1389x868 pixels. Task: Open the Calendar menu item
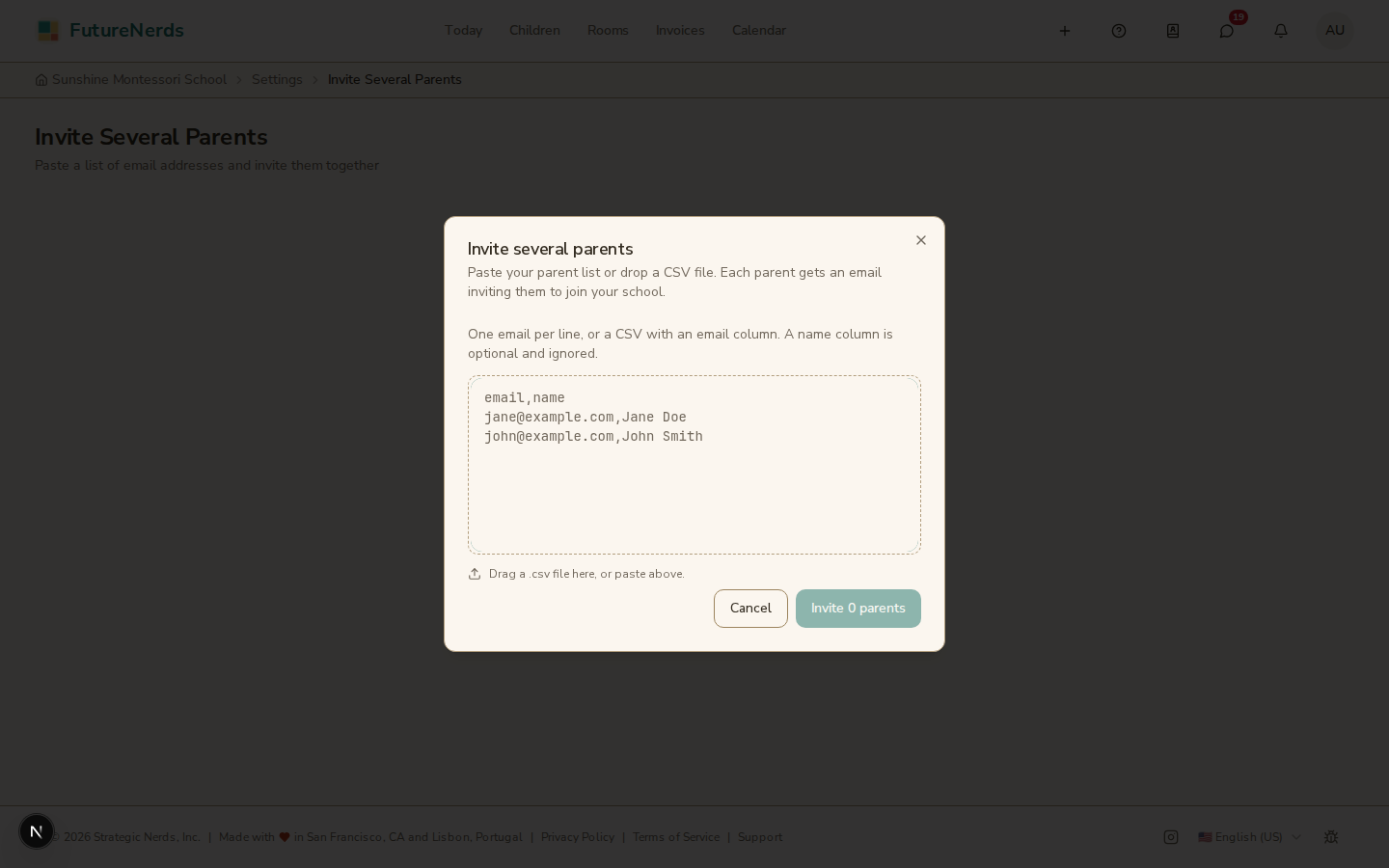pos(759,31)
